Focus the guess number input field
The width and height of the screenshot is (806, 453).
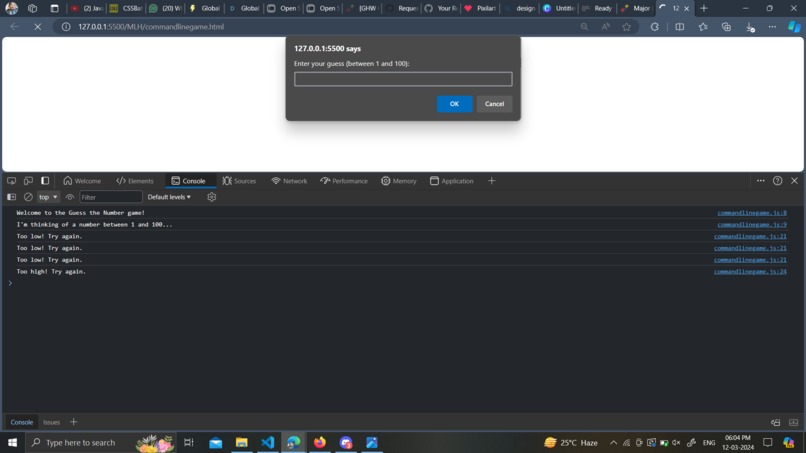pyautogui.click(x=403, y=79)
